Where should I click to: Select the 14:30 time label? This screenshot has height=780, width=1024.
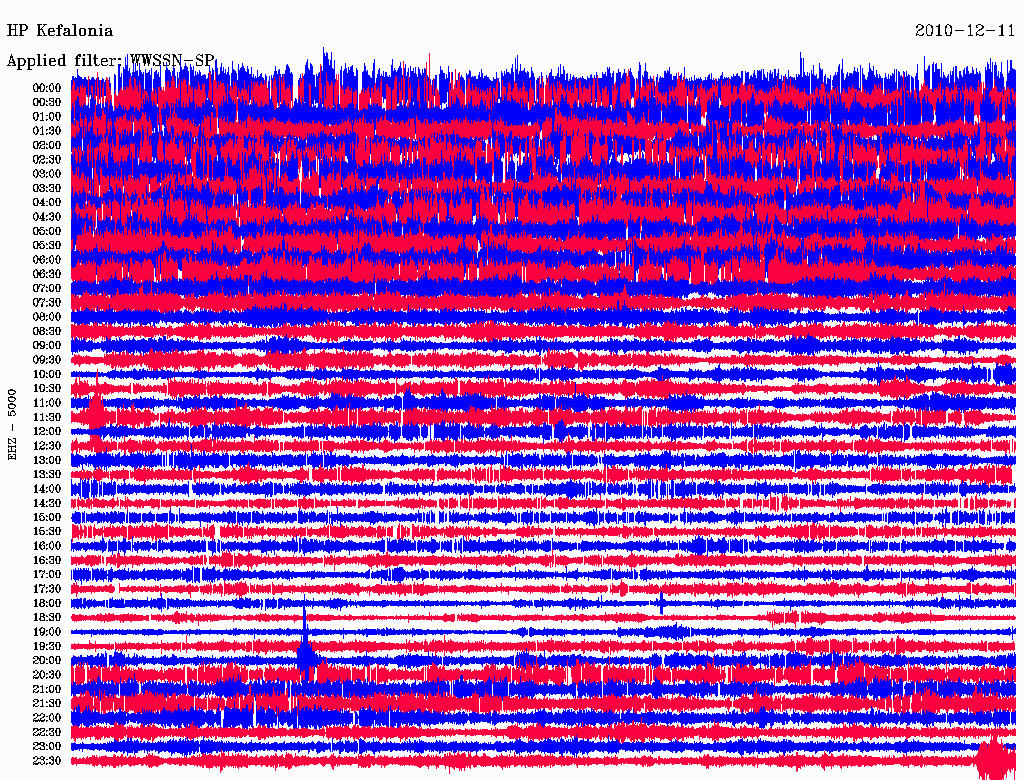pos(47,504)
